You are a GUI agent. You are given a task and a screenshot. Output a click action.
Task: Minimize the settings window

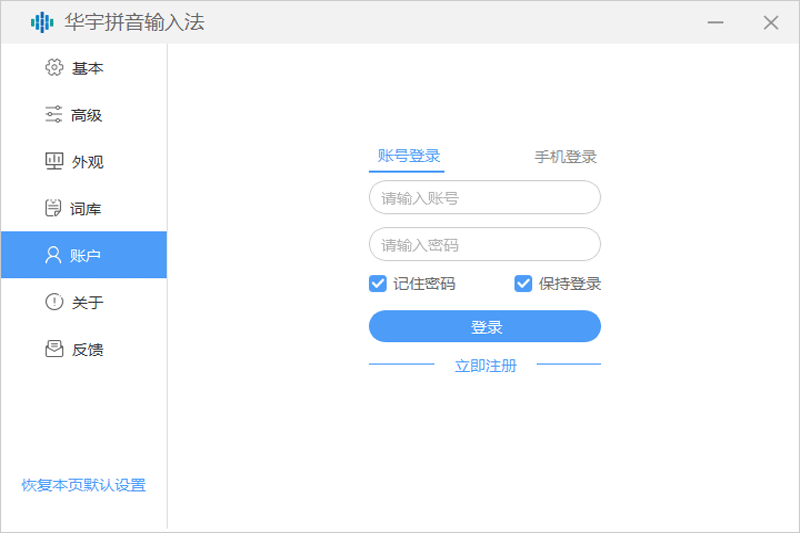716,22
